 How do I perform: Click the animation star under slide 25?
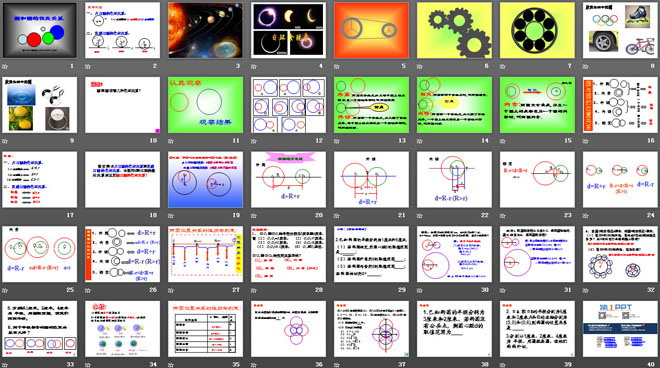click(x=5, y=290)
